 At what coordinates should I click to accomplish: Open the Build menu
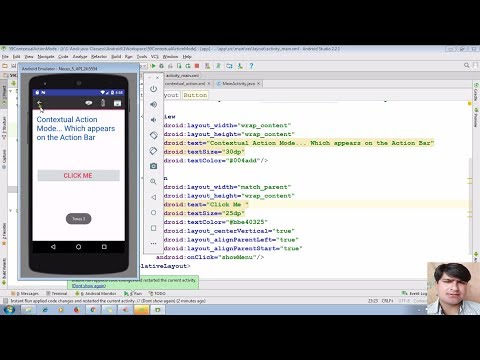[x=116, y=57]
